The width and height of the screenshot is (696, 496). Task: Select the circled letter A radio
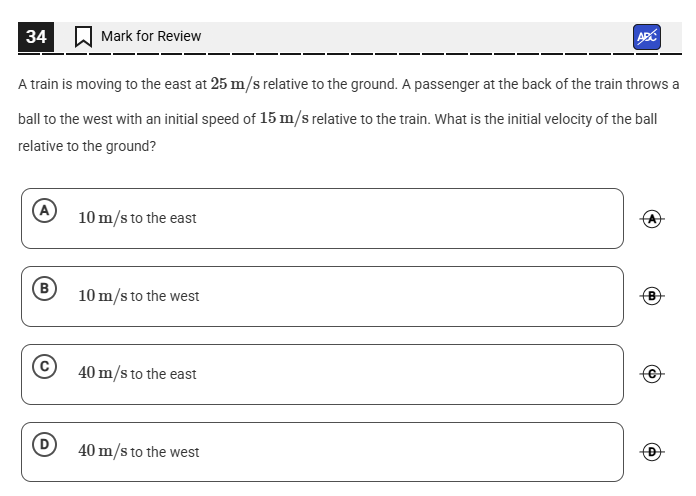pos(43,211)
